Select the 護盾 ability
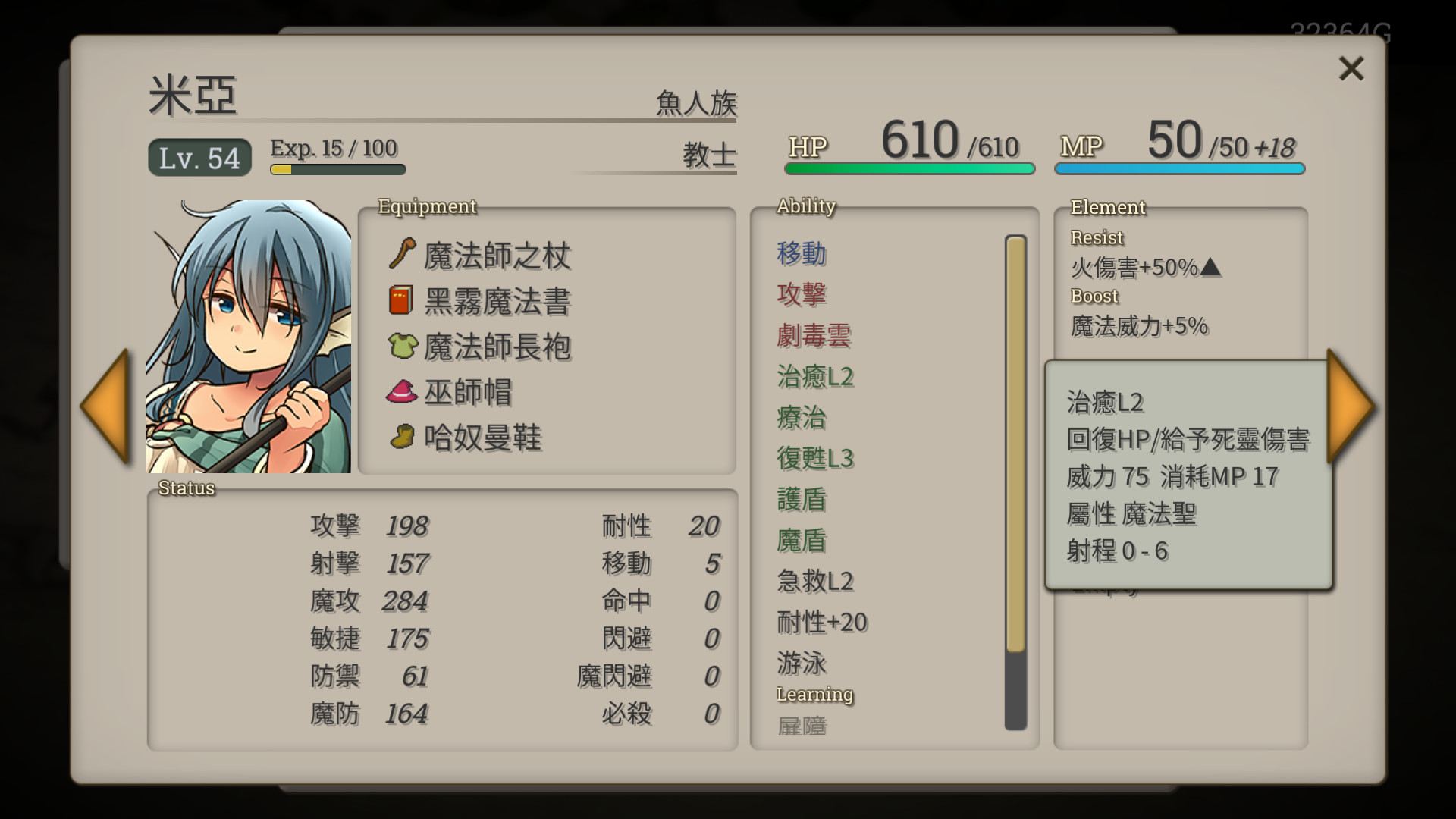The width and height of the screenshot is (1456, 819). pyautogui.click(x=802, y=499)
